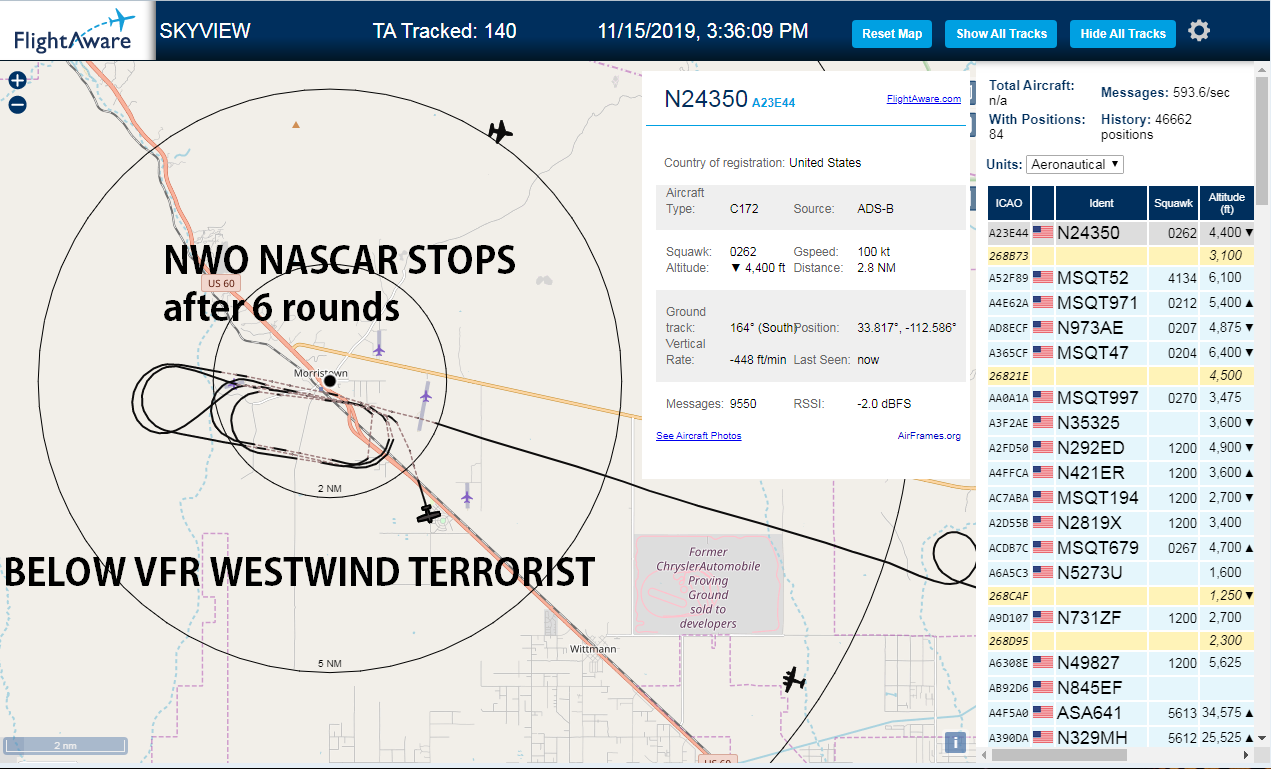Click the US flag beside N329MH
This screenshot has height=769, width=1271.
[1043, 738]
